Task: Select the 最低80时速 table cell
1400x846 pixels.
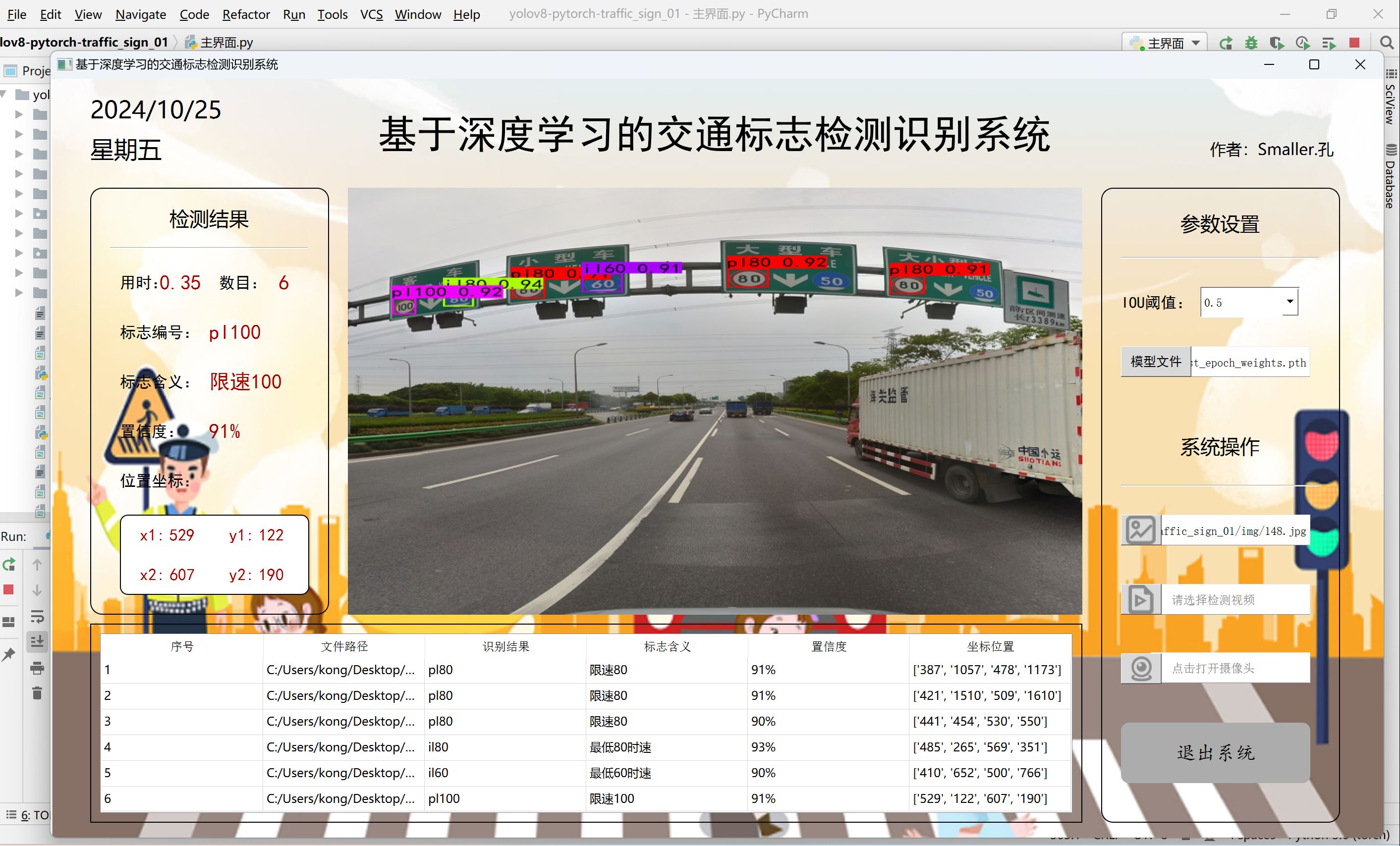Action: point(667,747)
